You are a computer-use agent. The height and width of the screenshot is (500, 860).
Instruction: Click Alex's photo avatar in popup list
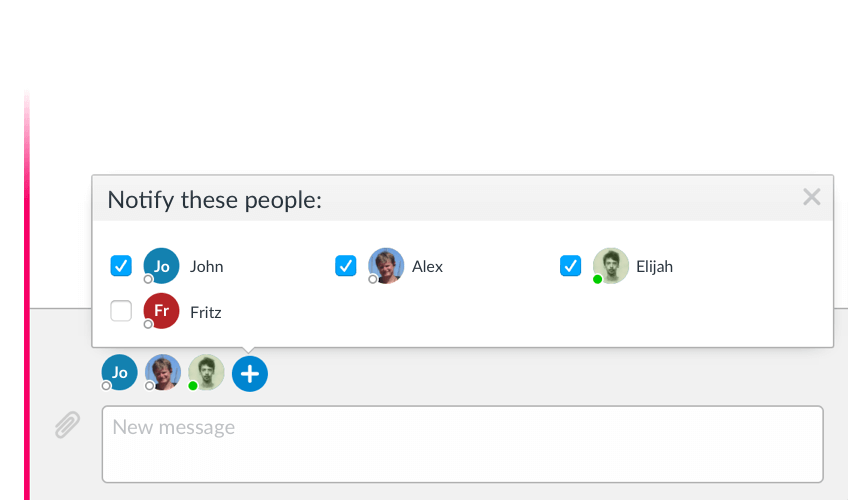(386, 266)
